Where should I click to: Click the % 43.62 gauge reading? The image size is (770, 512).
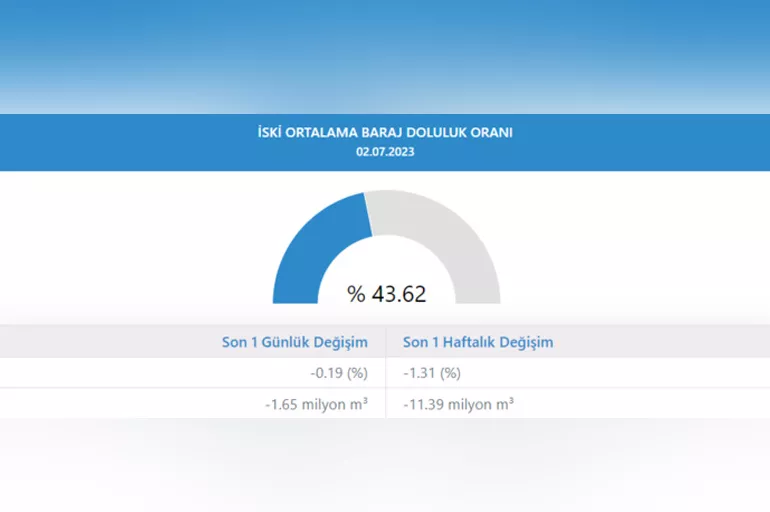tap(387, 294)
